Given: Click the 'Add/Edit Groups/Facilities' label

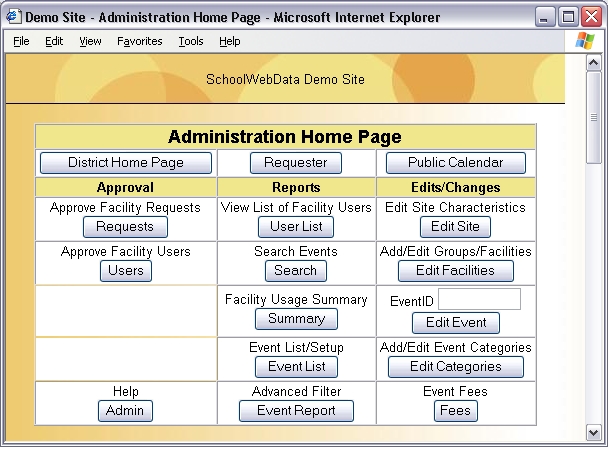Looking at the screenshot, I should [x=456, y=252].
